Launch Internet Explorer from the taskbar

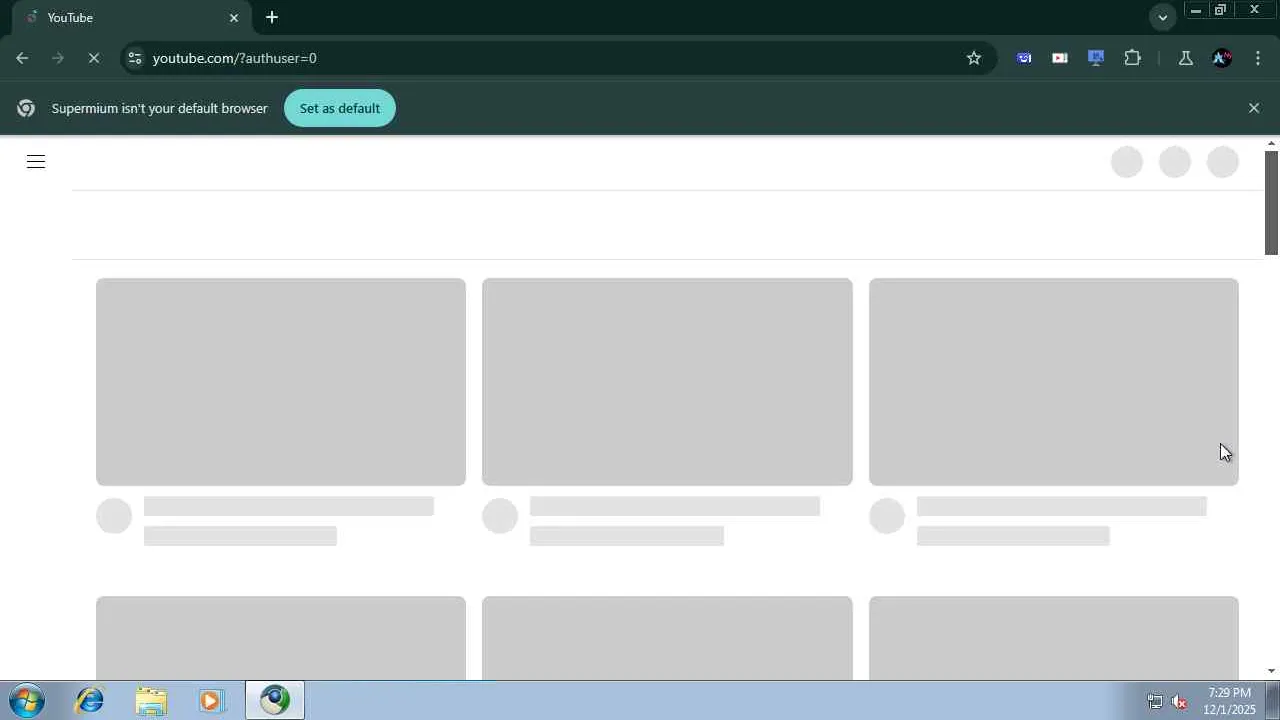pyautogui.click(x=90, y=700)
